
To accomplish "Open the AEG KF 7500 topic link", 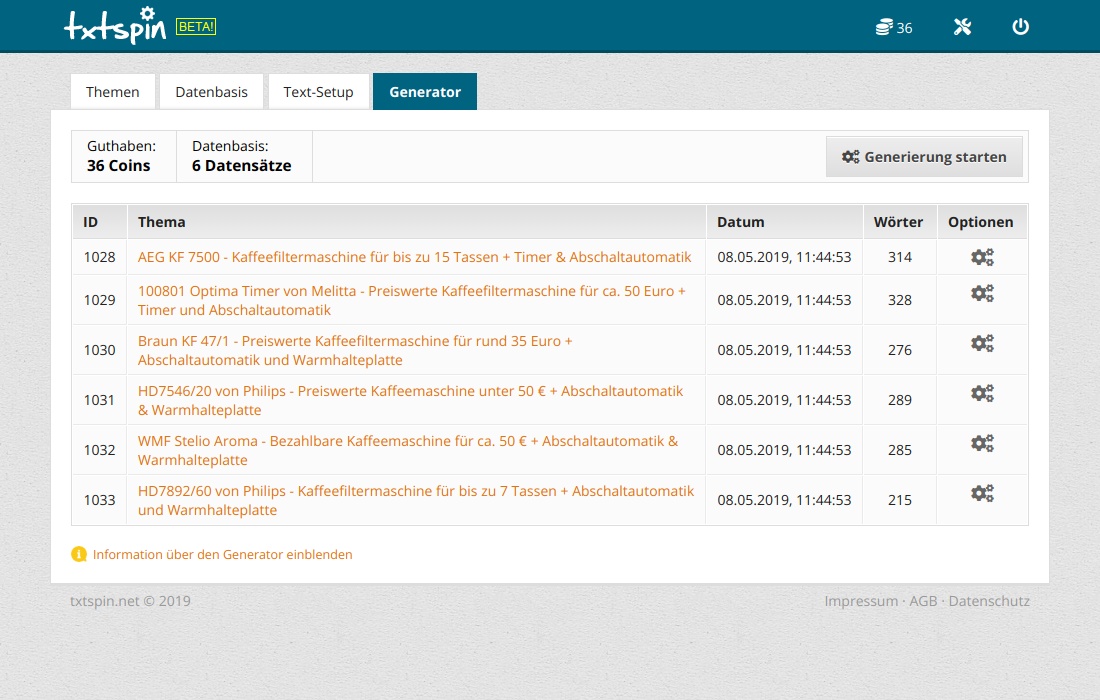I will tap(414, 257).
